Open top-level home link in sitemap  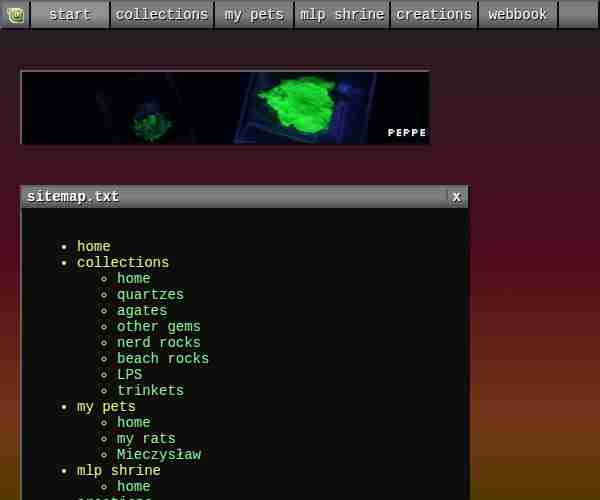click(94, 247)
